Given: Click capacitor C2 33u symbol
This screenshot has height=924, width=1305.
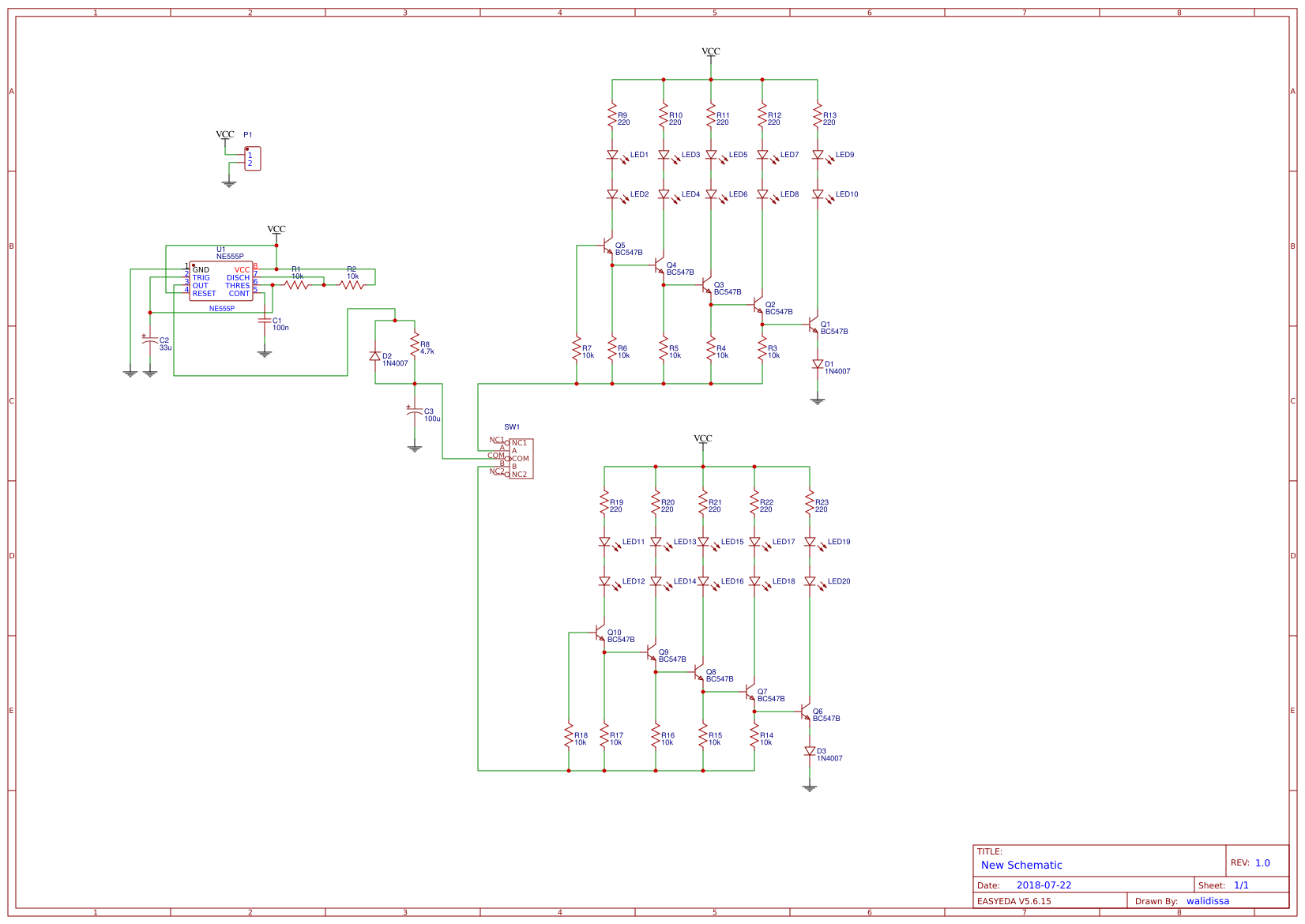Looking at the screenshot, I should [150, 340].
